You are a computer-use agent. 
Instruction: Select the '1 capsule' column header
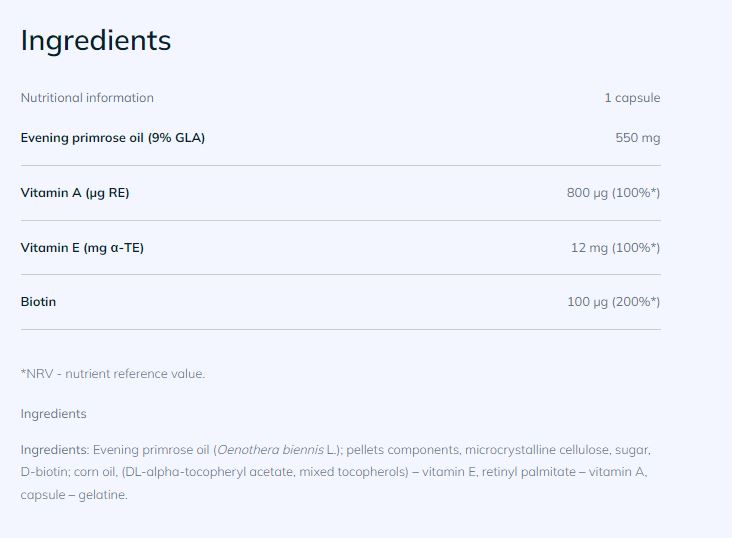tap(632, 98)
